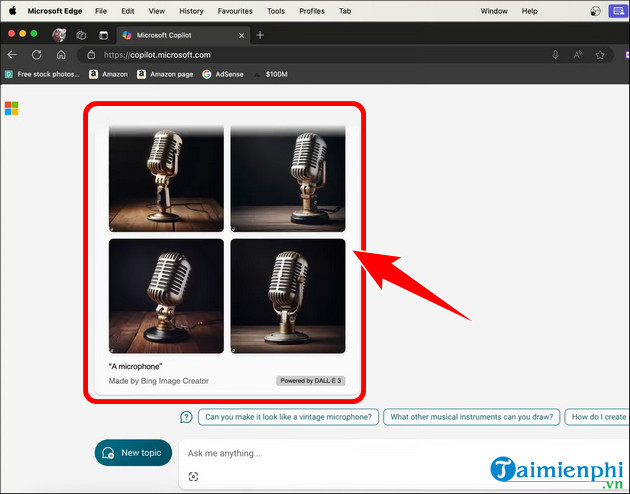Screen dimensions: 630x494
Task: Click the profile avatar in Edge
Action: point(59,35)
